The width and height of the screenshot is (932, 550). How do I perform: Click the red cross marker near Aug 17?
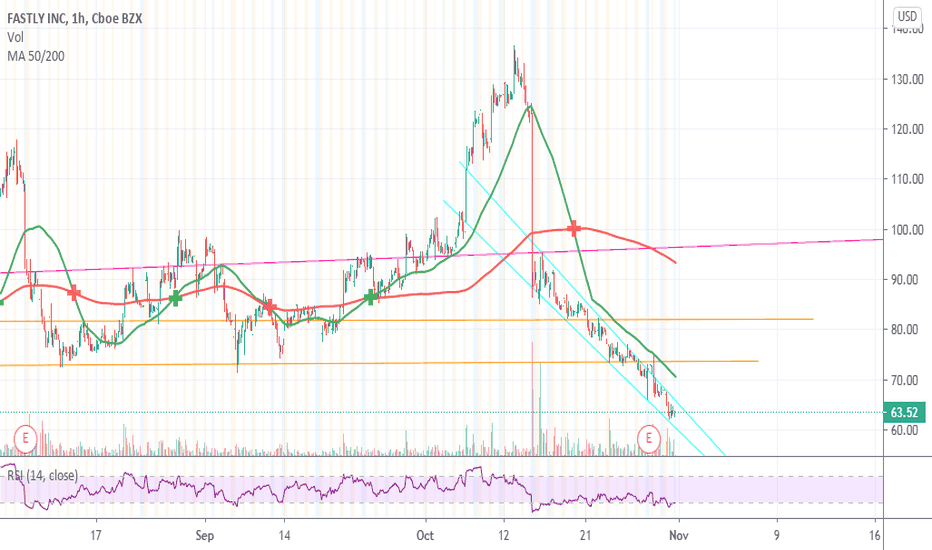point(74,293)
